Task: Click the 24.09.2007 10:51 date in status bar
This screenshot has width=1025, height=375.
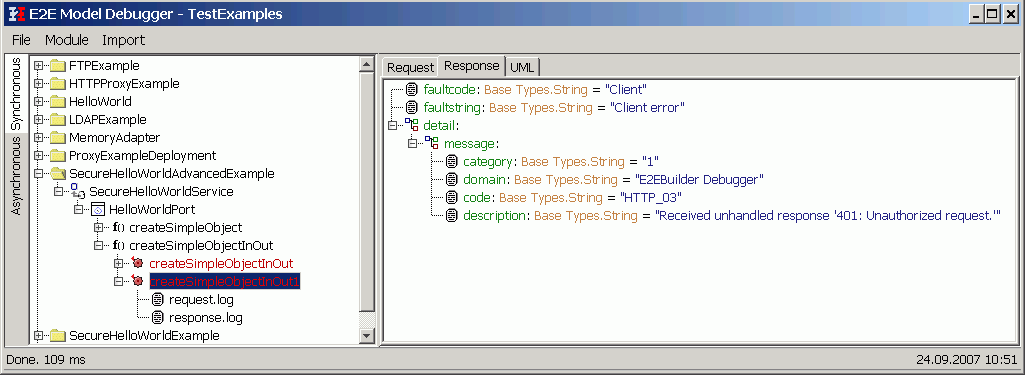Action: 967,360
